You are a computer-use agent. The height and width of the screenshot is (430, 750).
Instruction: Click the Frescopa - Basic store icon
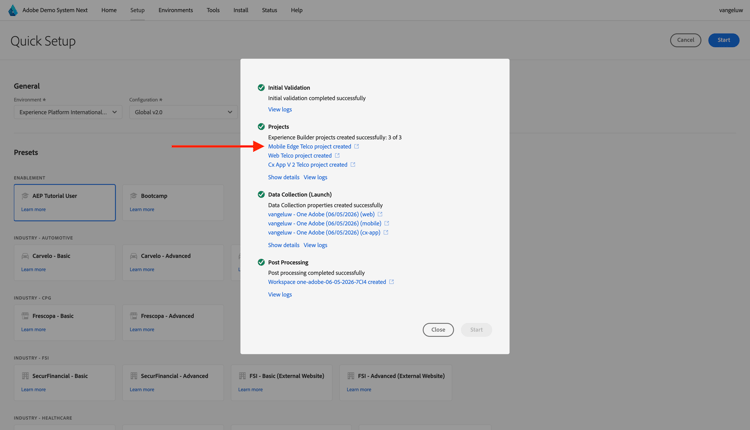point(25,316)
